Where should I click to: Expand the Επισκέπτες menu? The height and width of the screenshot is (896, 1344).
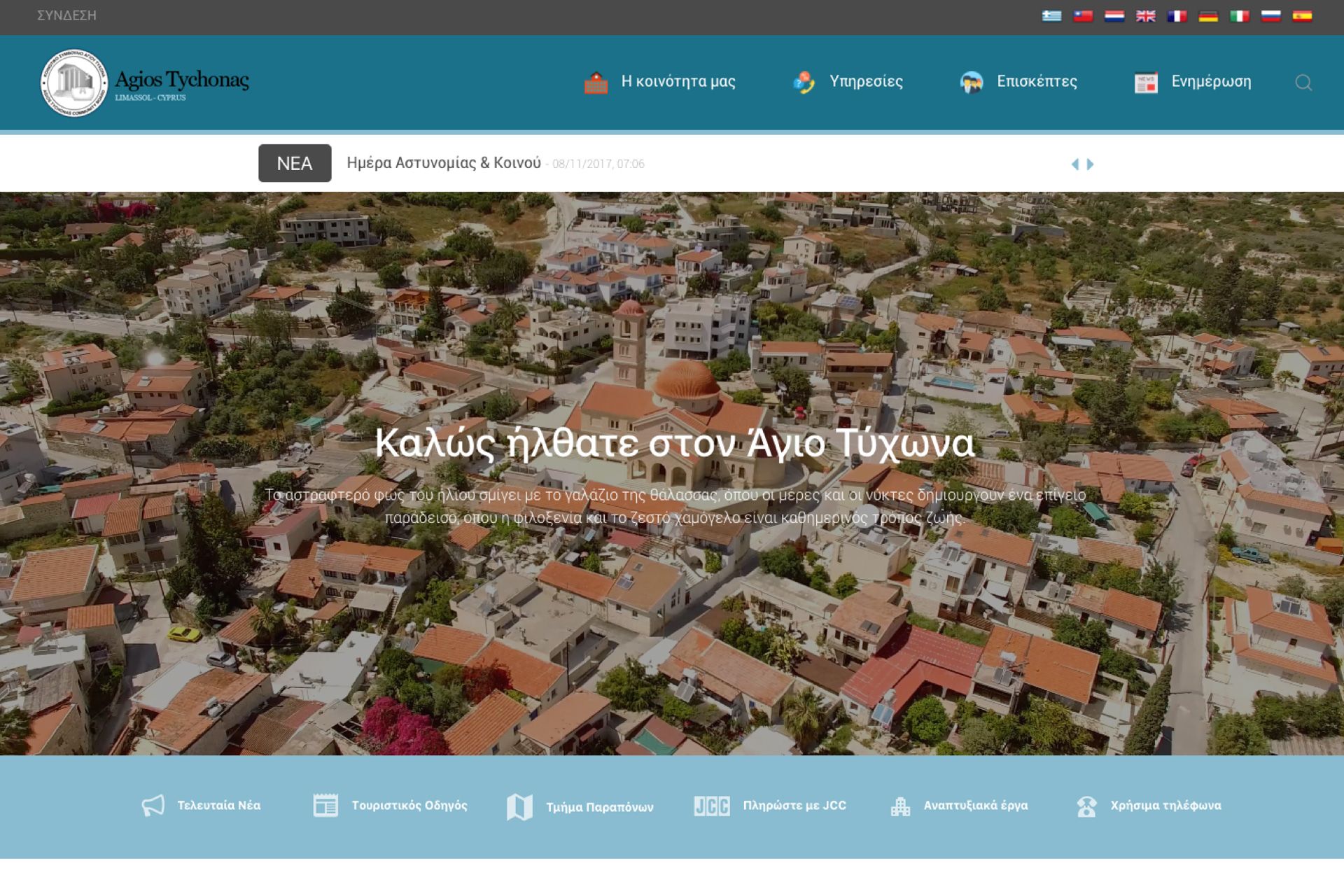[x=1036, y=82]
